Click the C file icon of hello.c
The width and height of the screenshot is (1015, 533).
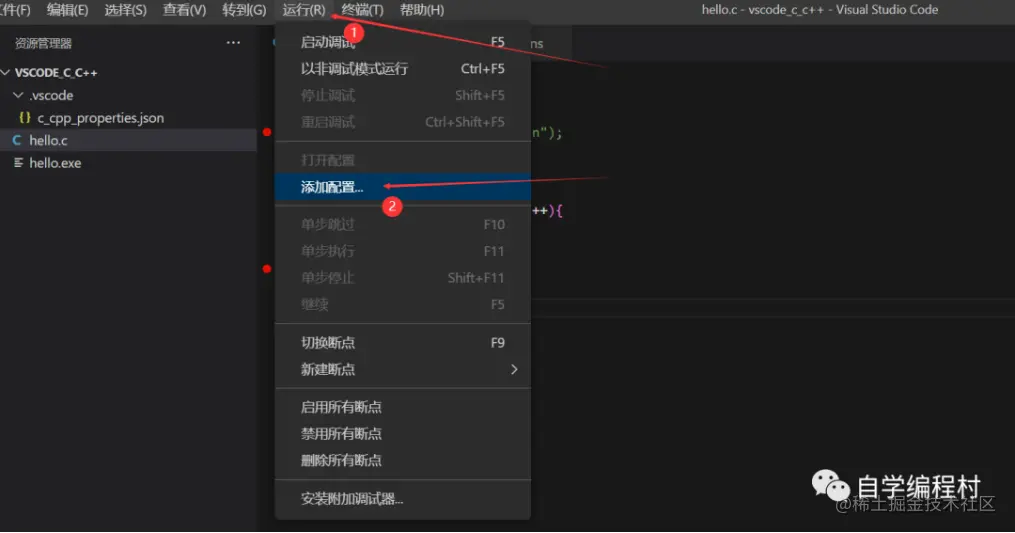17,140
